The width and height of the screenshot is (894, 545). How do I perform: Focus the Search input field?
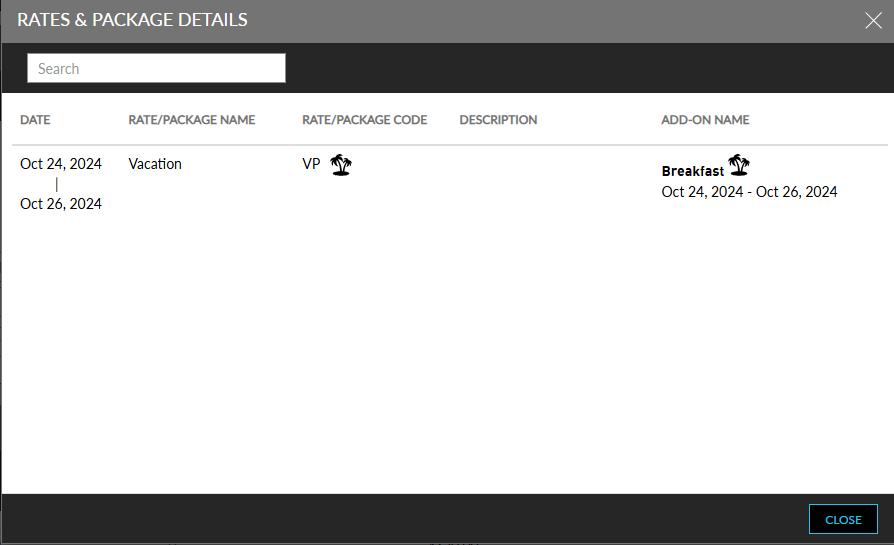[156, 68]
